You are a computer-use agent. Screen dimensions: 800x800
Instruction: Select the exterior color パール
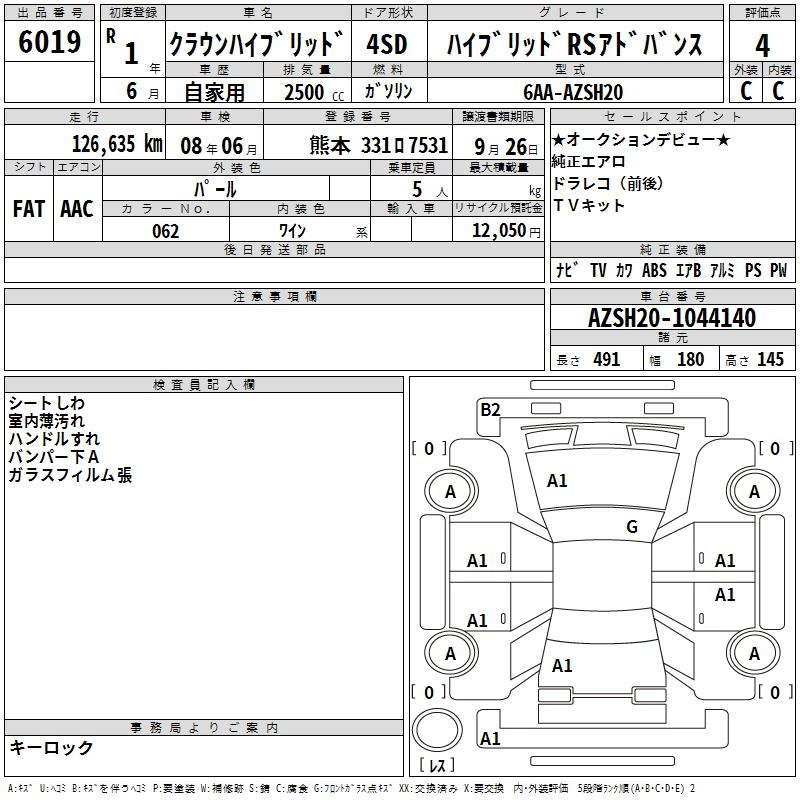[215, 189]
